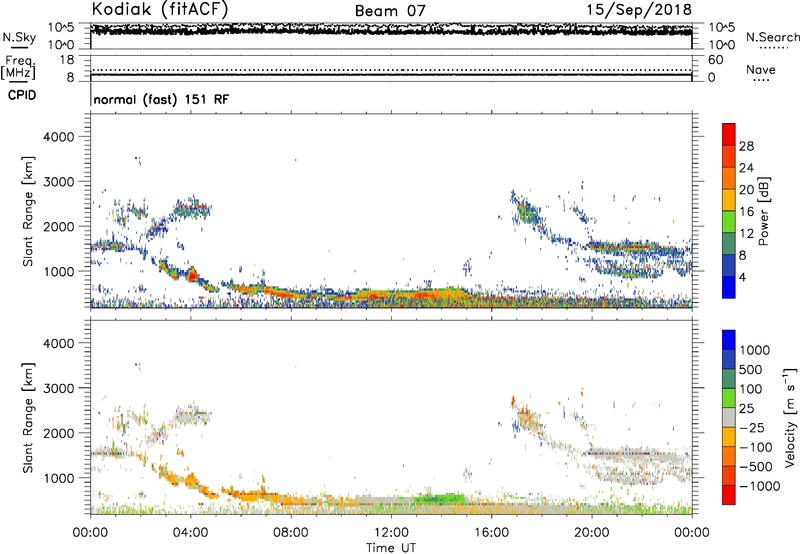
Task: Click the date '15/Sep/2018'
Action: click(x=639, y=10)
